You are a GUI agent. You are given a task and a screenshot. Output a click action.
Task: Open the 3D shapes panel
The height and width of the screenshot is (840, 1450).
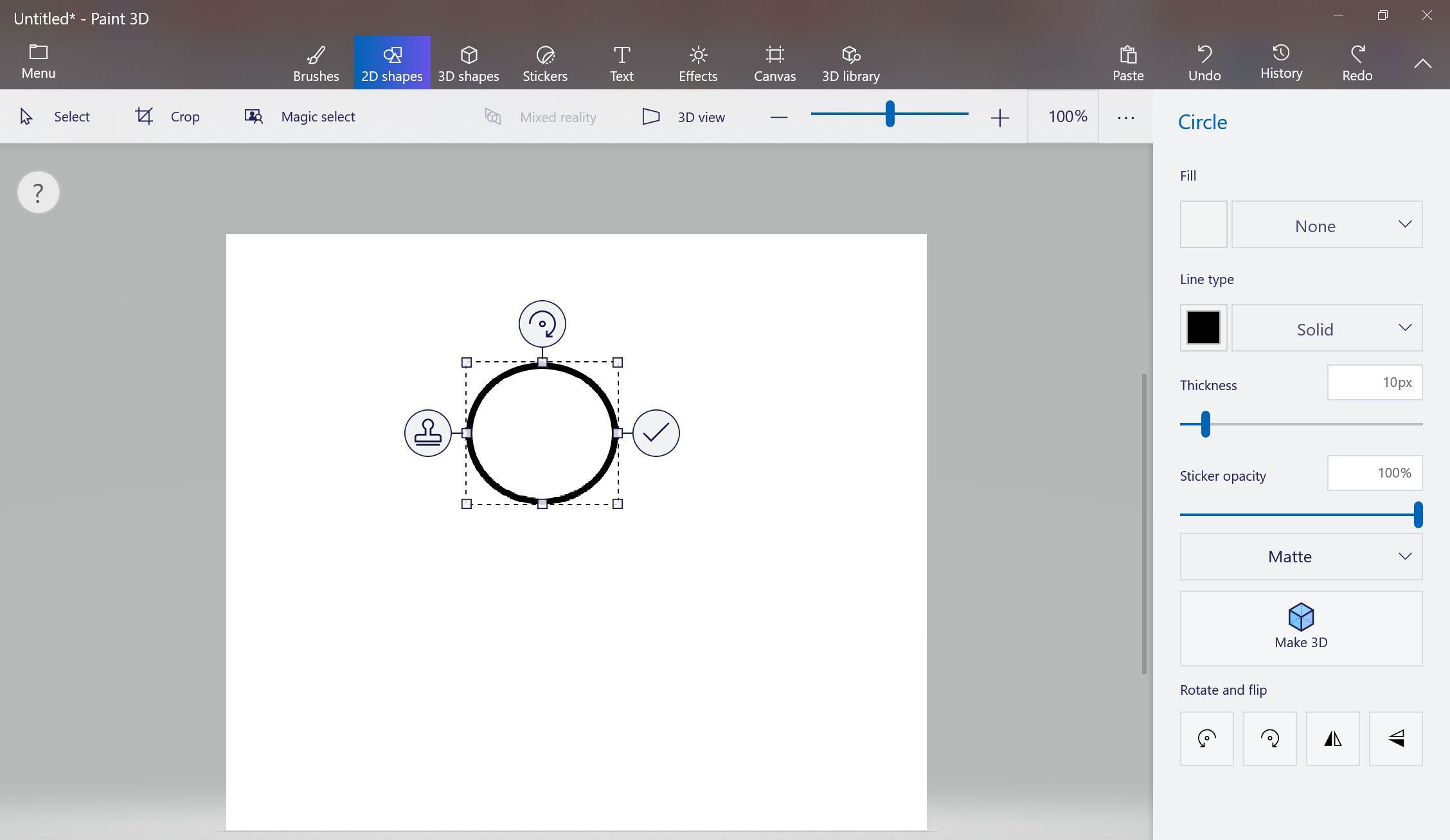[469, 62]
